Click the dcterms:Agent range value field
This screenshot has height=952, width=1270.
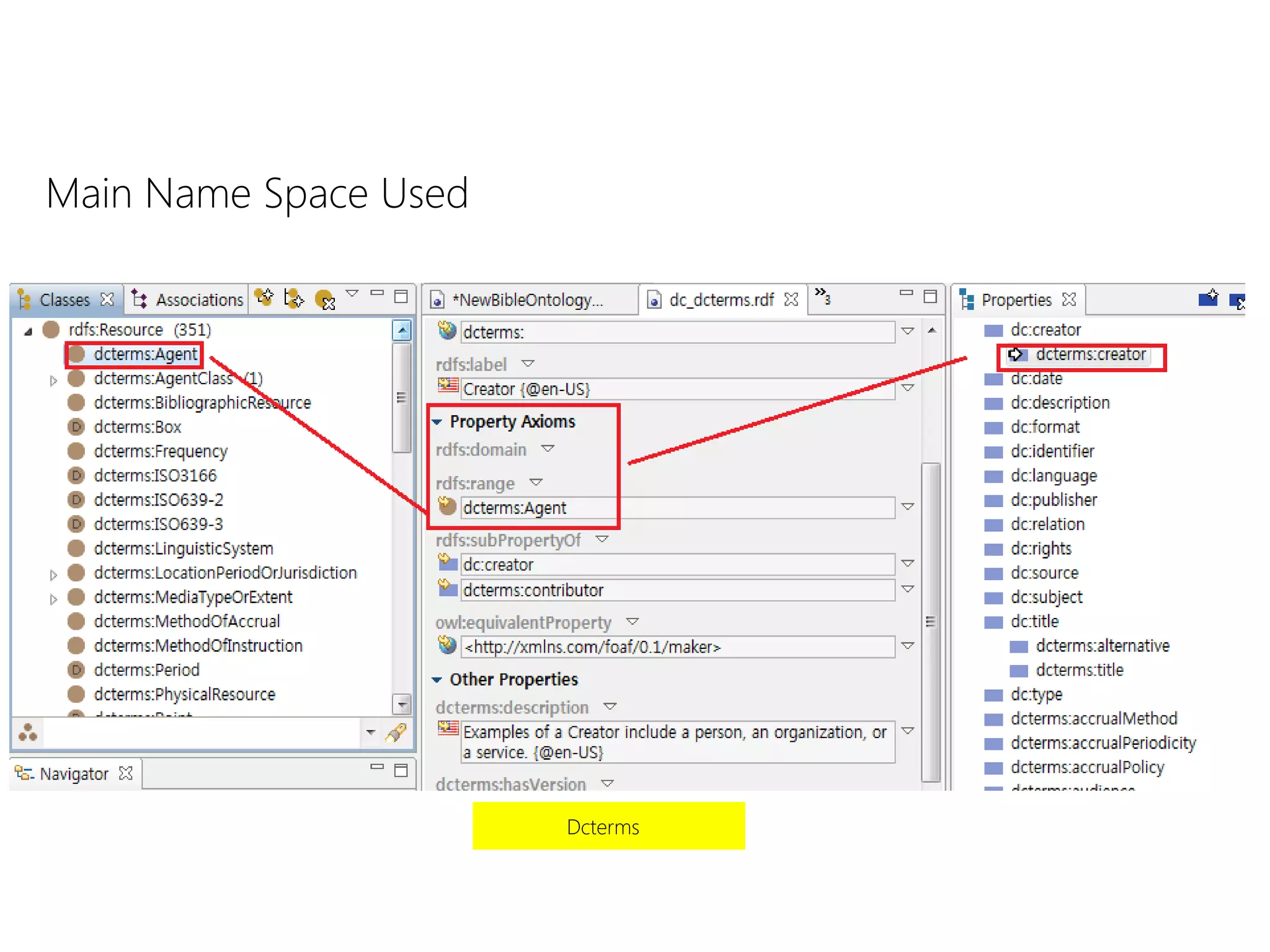[678, 508]
